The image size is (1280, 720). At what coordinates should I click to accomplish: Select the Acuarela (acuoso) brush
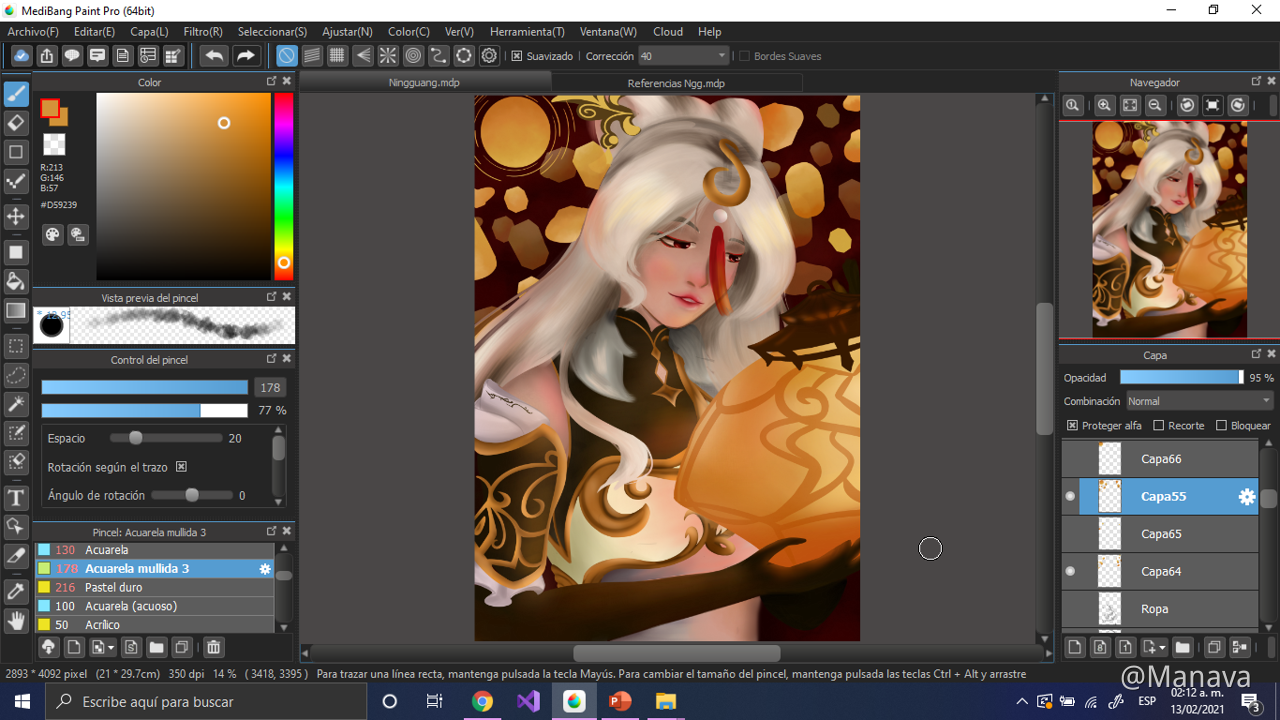(155, 606)
